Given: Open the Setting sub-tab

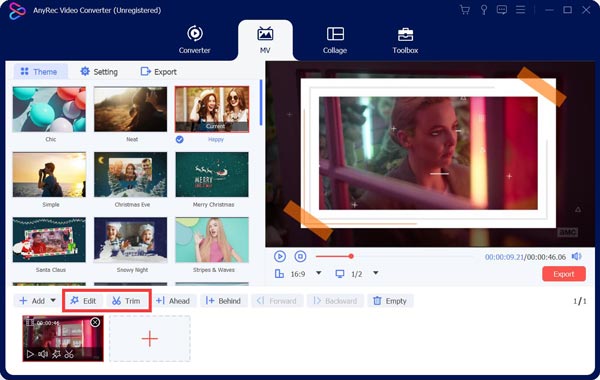Looking at the screenshot, I should (x=99, y=72).
